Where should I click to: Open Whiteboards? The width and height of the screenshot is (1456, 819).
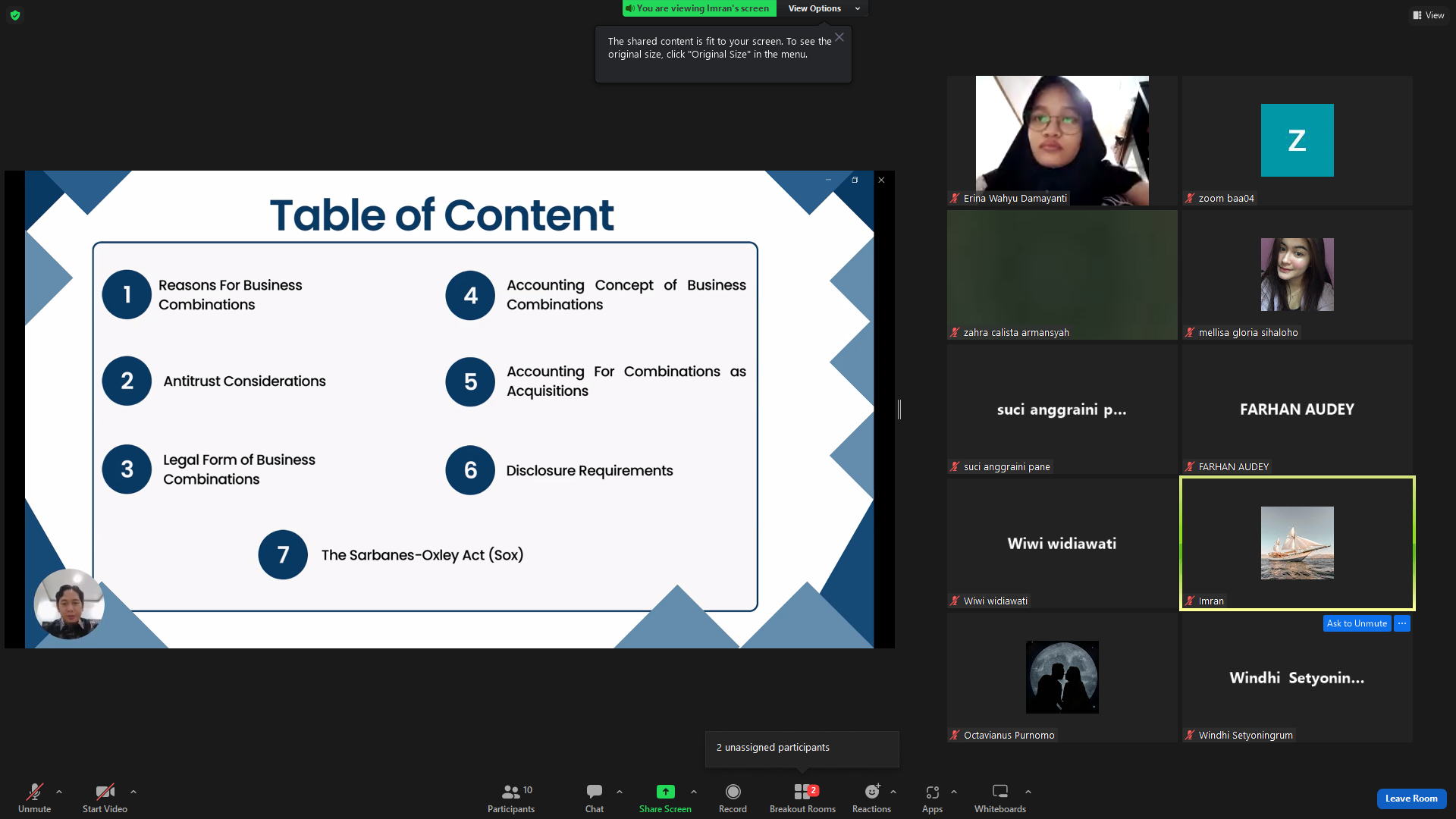(x=1000, y=798)
